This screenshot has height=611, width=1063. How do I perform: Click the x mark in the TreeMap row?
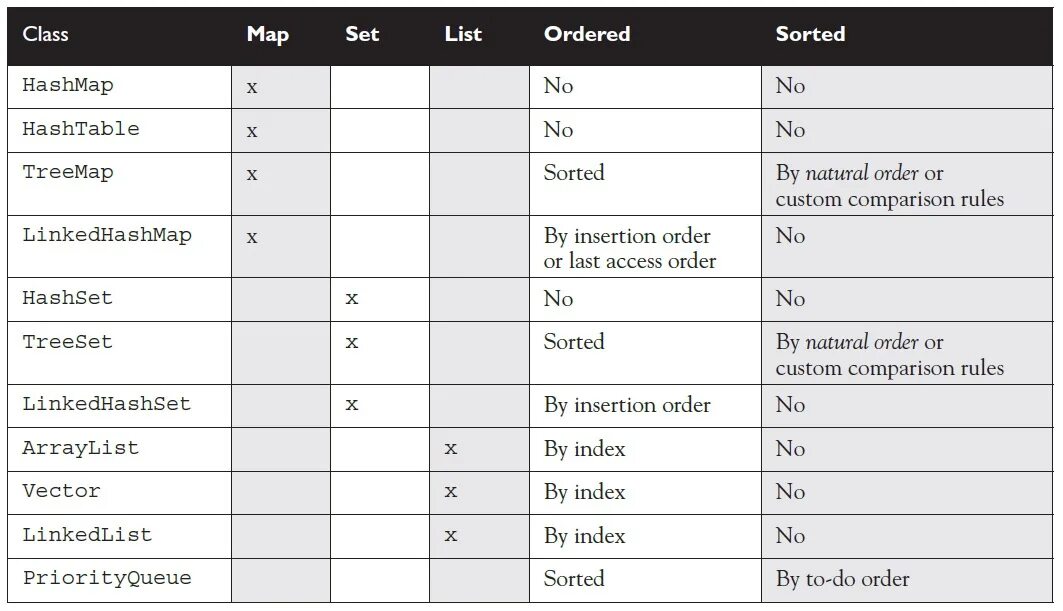point(252,174)
